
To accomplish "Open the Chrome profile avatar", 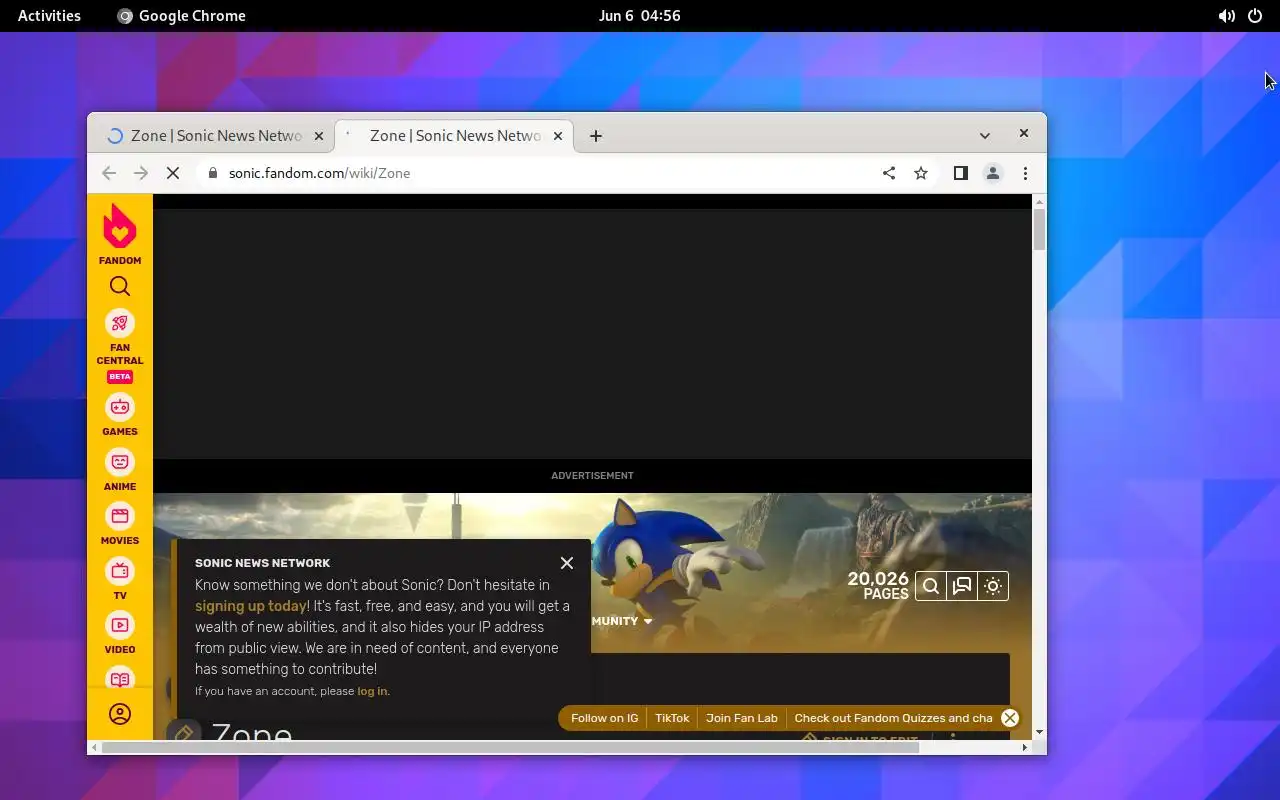I will (x=993, y=173).
